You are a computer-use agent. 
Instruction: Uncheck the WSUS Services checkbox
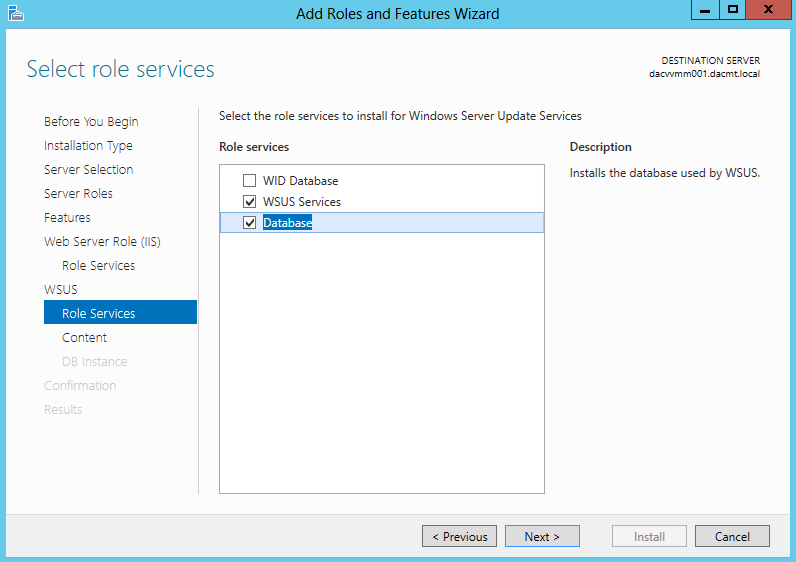tap(249, 202)
